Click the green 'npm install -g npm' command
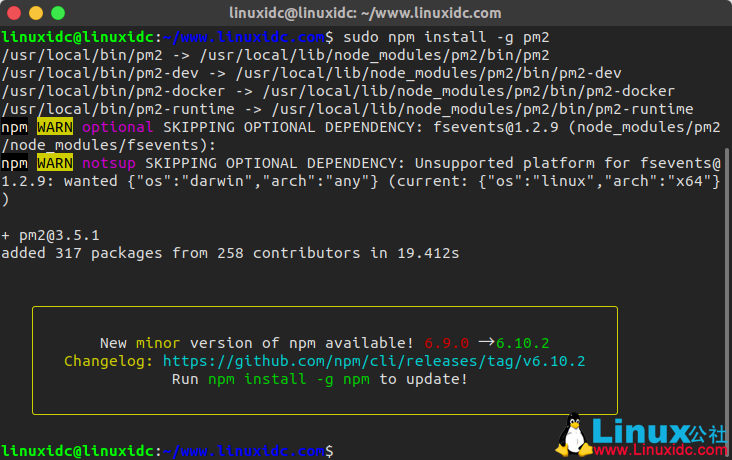 tap(289, 379)
